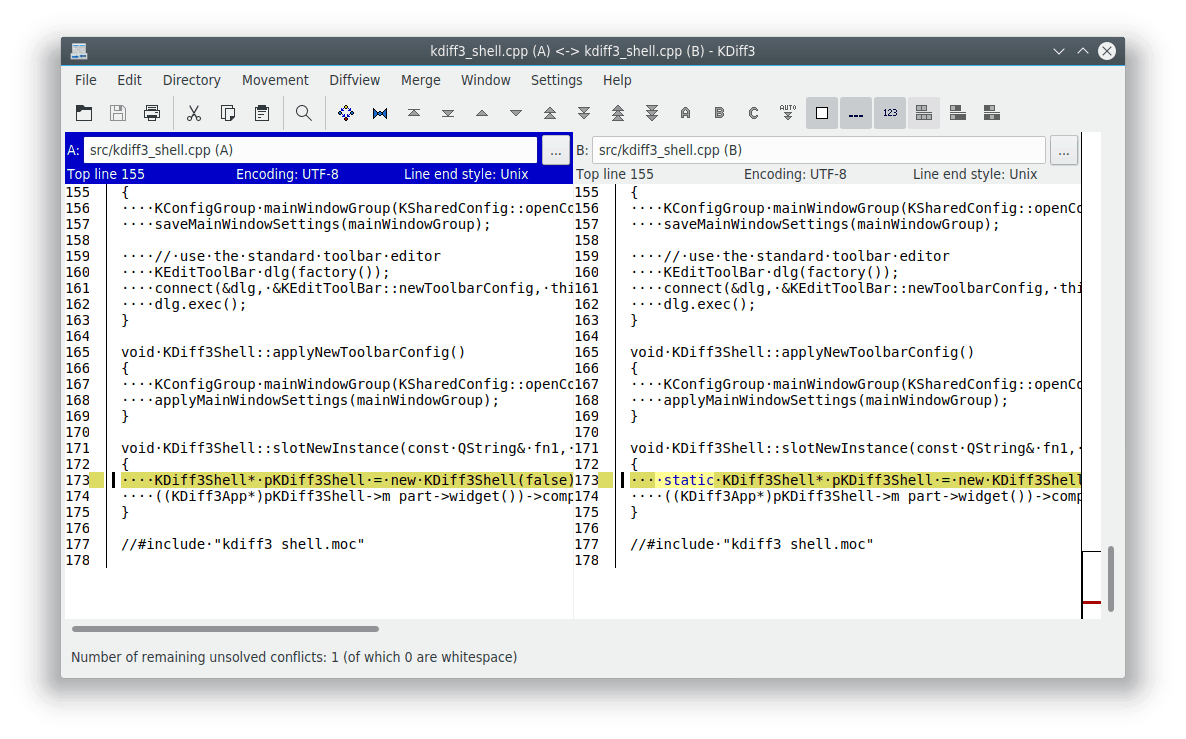Click the Encoding: UTF-8 label in pane A
Screen dimensions: 1186x739
[287, 174]
